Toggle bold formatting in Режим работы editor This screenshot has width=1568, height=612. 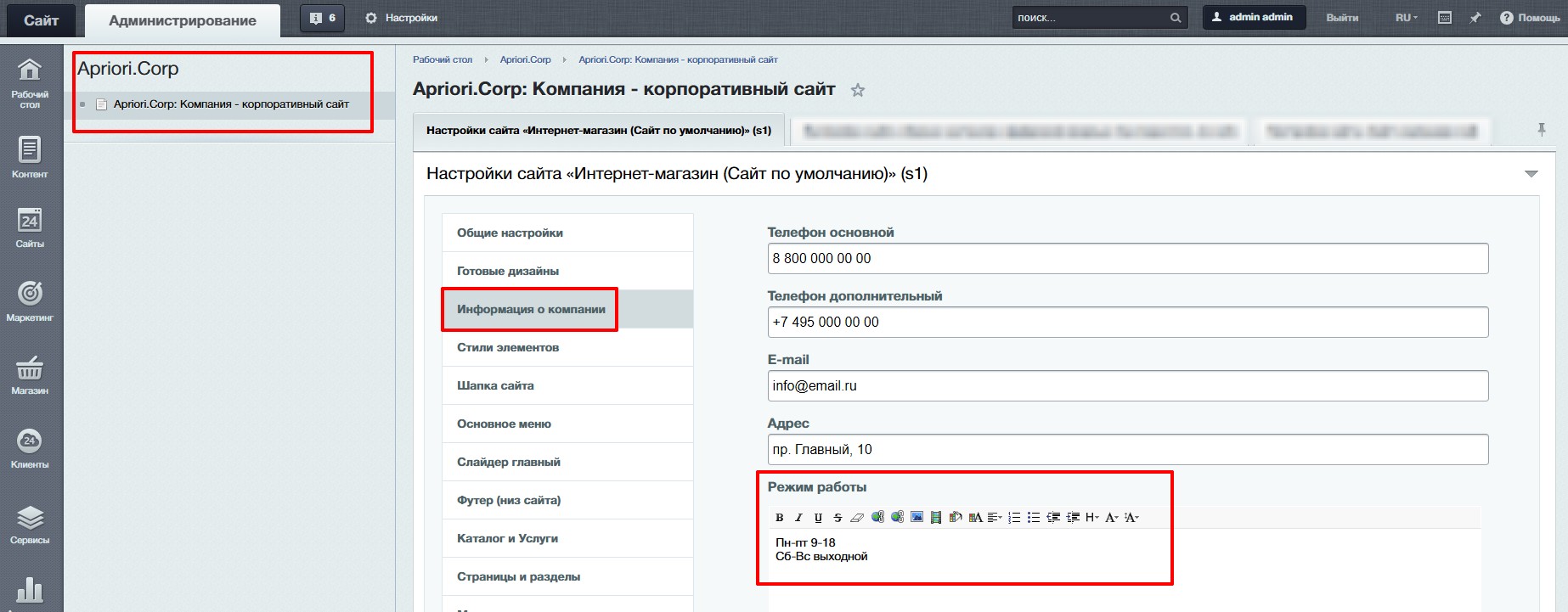pos(779,518)
